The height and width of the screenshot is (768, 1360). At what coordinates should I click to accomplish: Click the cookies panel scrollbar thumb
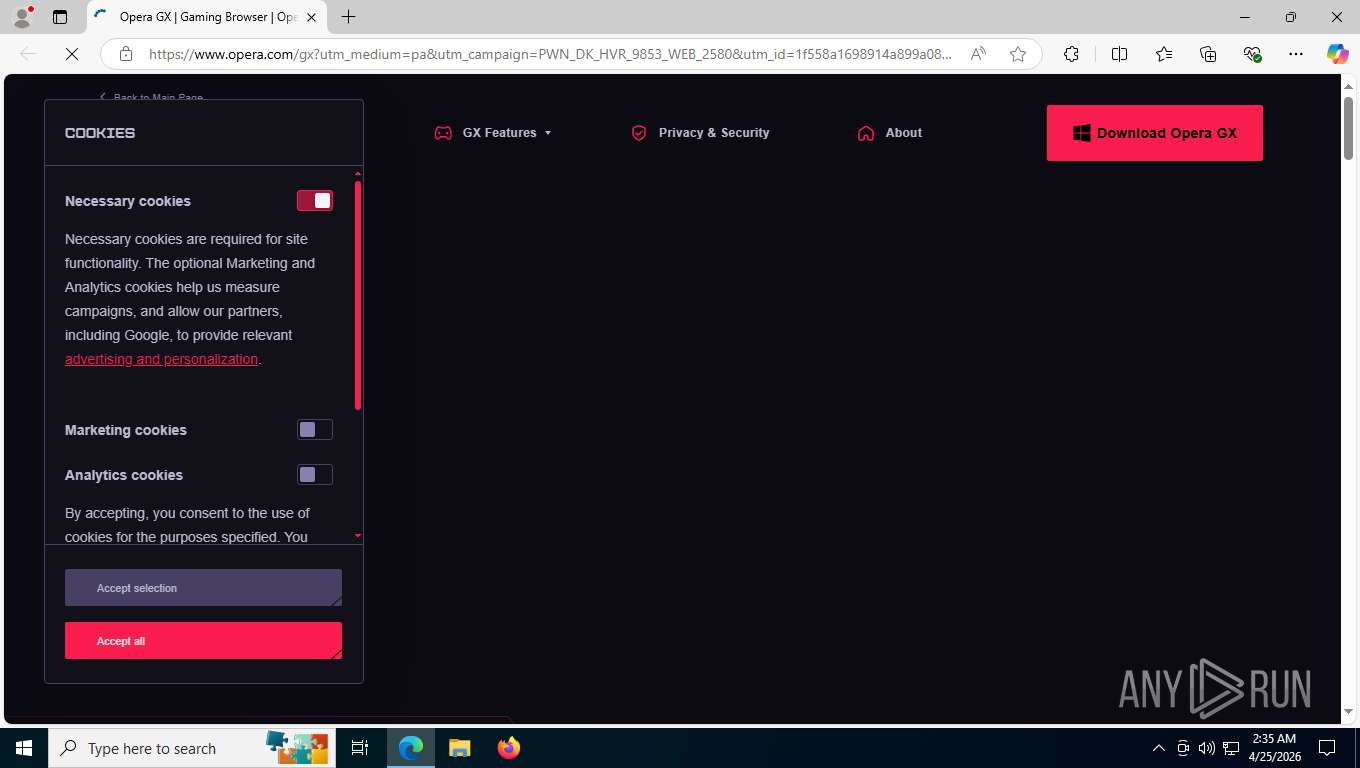pyautogui.click(x=358, y=295)
